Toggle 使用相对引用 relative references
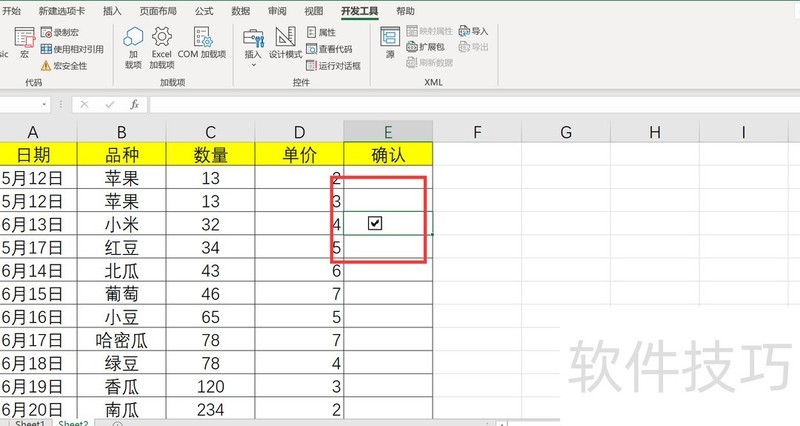 (72, 49)
